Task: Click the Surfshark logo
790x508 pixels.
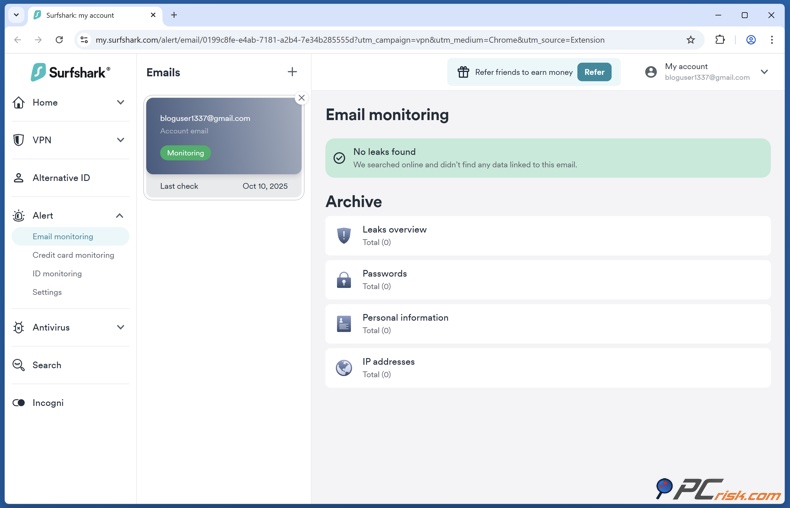Action: pos(70,72)
